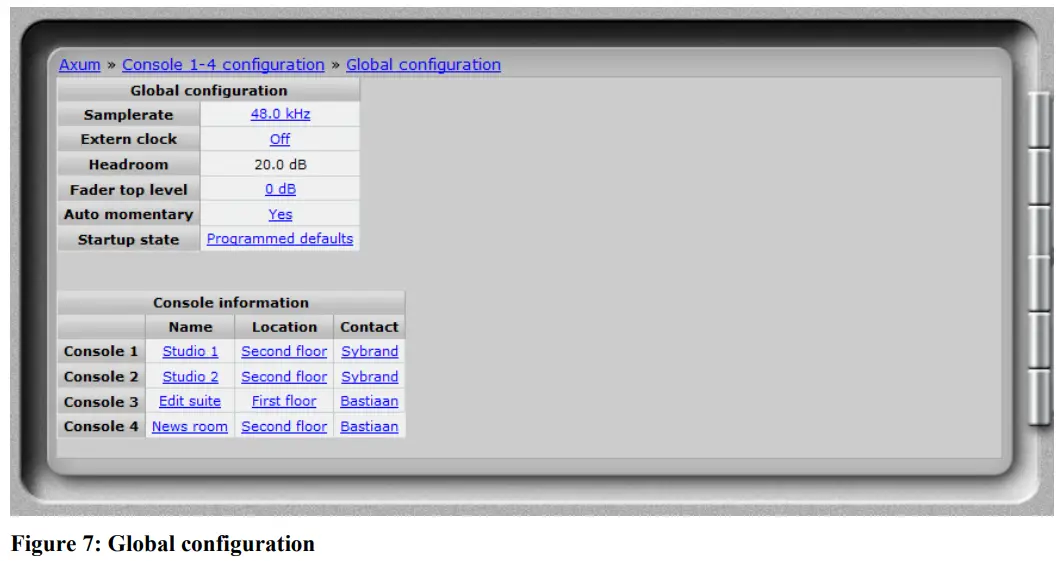
Task: Edit Console 4 contact Bastiaan
Action: click(369, 427)
